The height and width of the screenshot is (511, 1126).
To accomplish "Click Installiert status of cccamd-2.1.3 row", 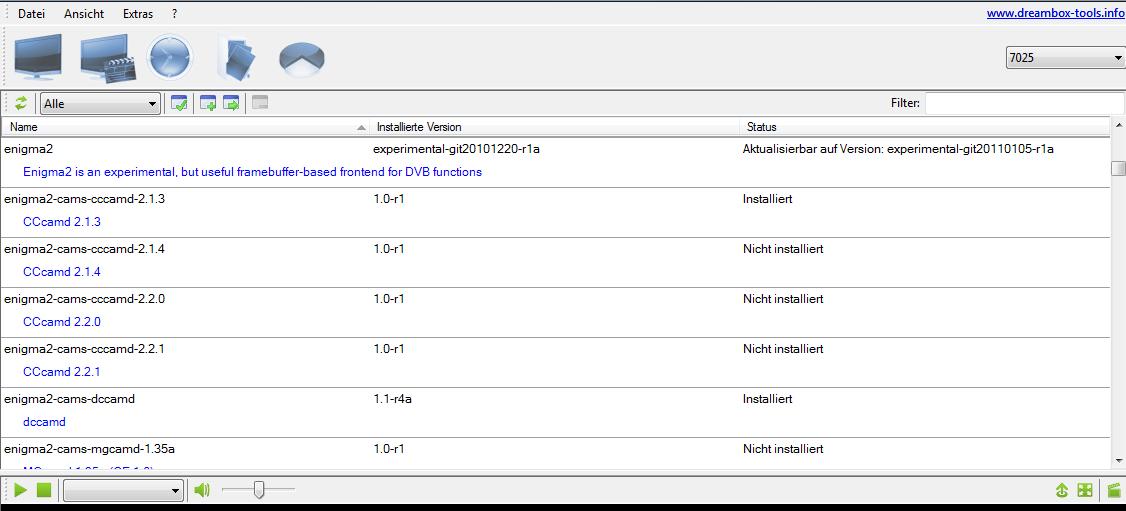I will click(768, 199).
